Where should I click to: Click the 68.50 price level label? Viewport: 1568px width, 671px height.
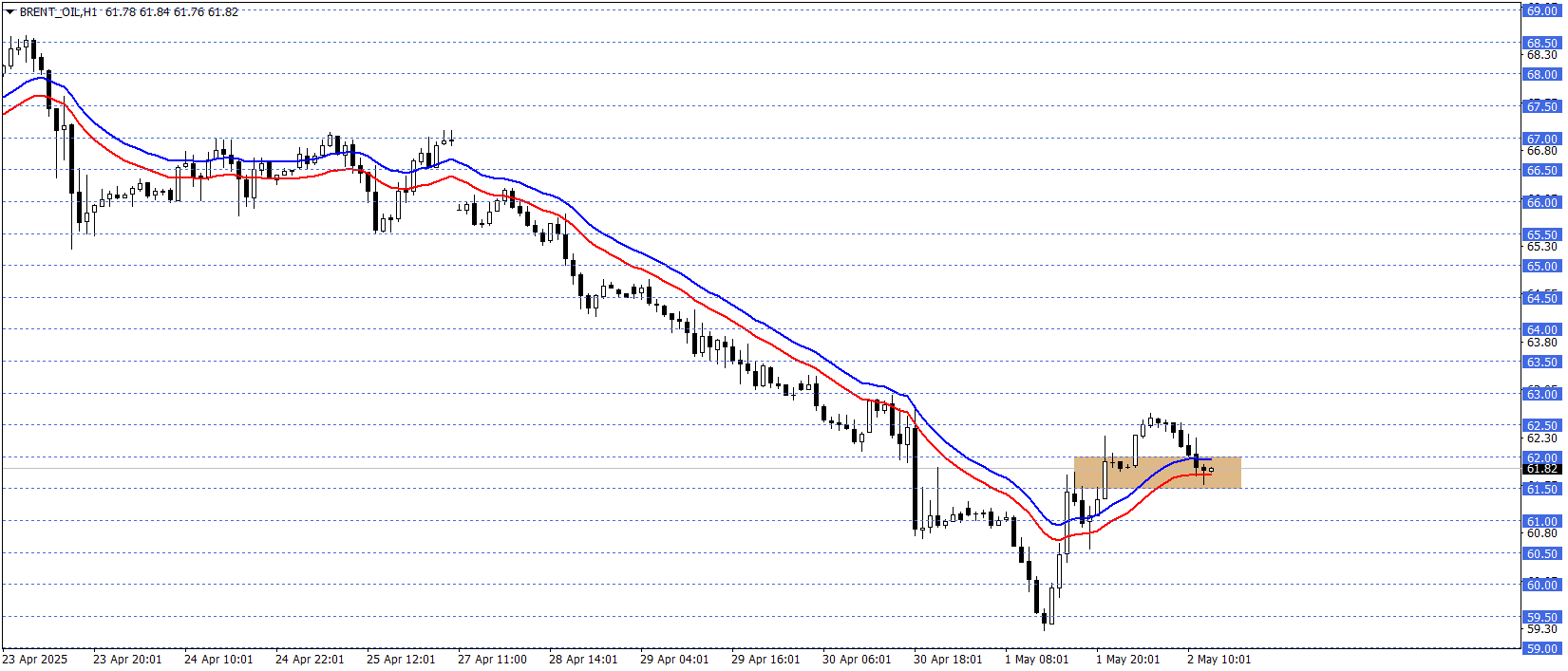pos(1542,43)
